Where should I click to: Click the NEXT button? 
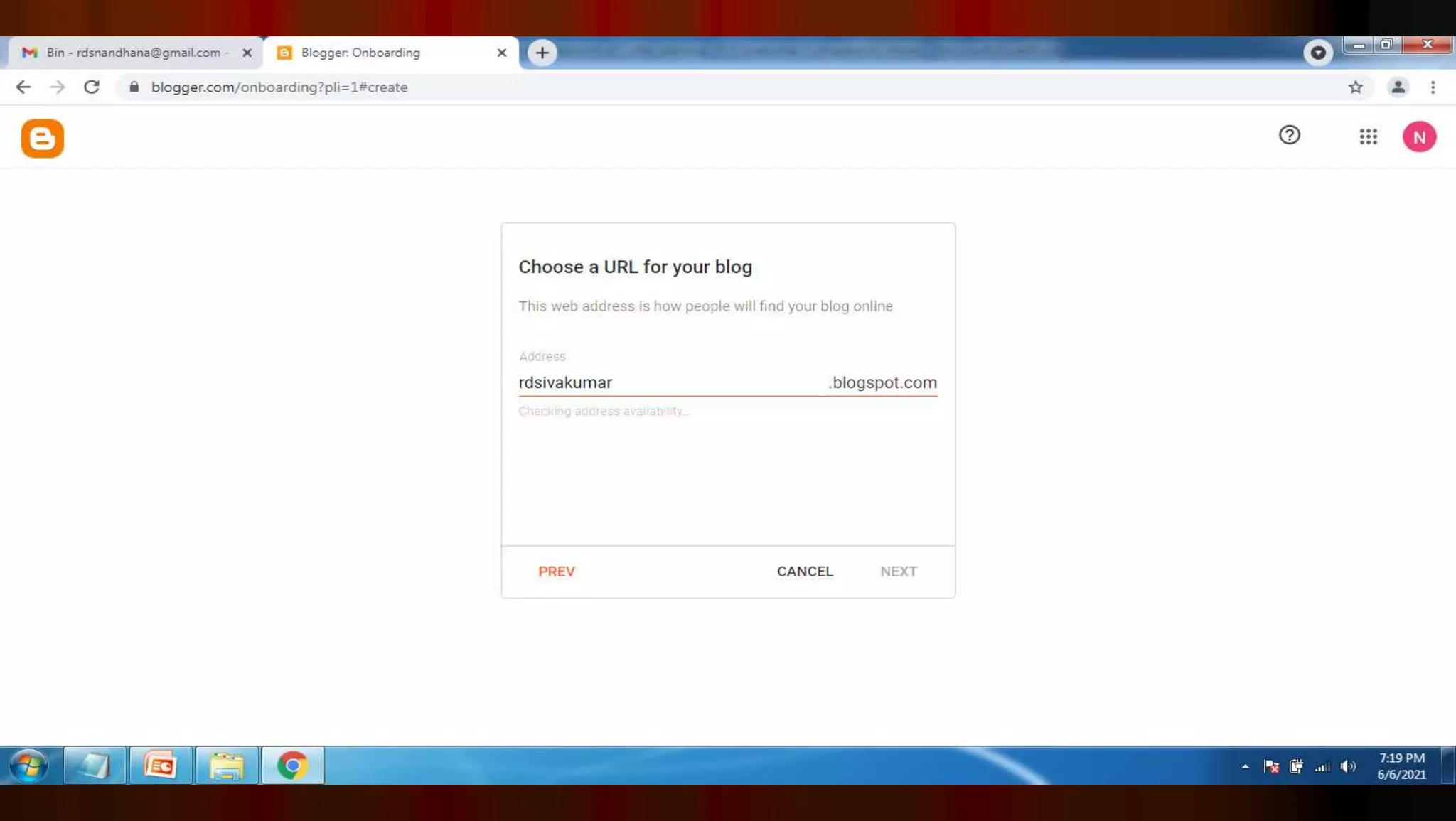898,572
